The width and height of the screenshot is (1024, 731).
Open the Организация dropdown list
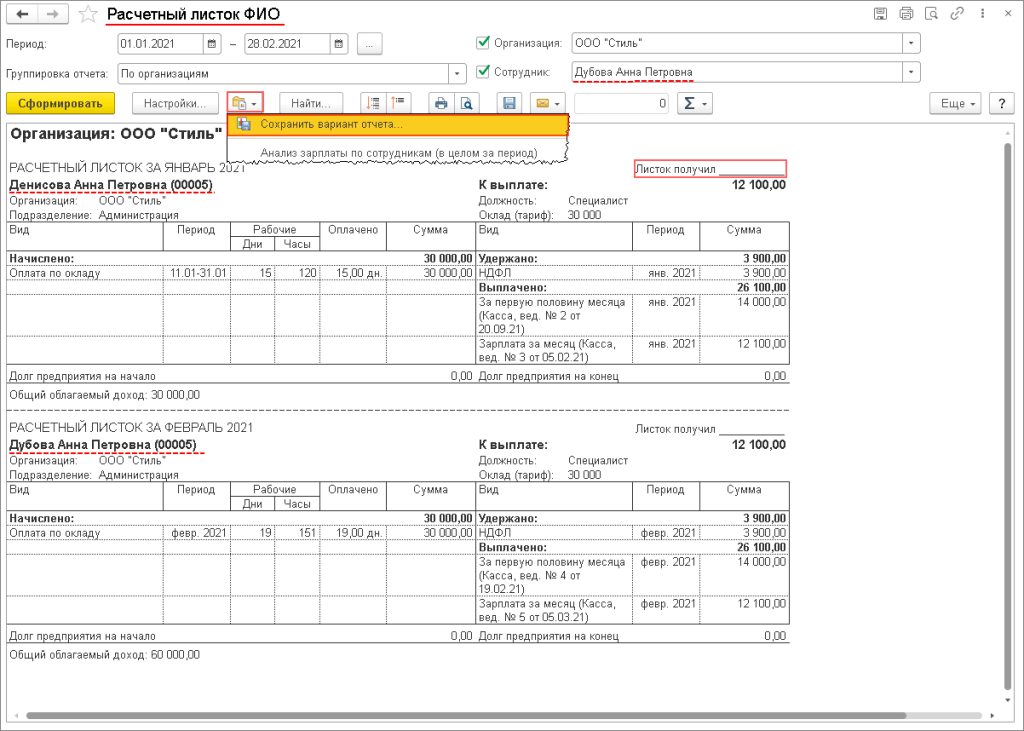(910, 44)
